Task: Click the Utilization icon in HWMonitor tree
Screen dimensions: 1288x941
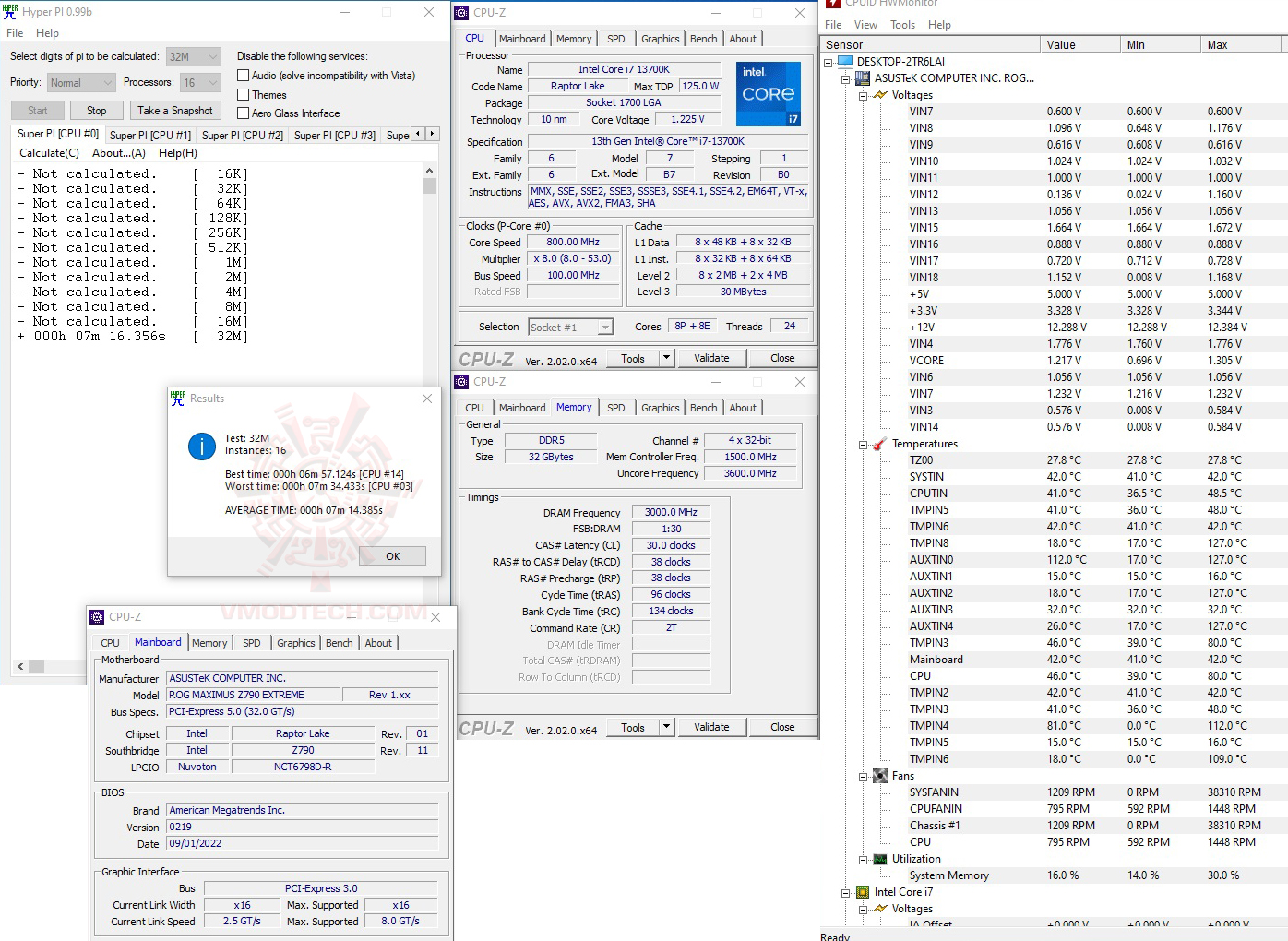Action: [x=879, y=859]
